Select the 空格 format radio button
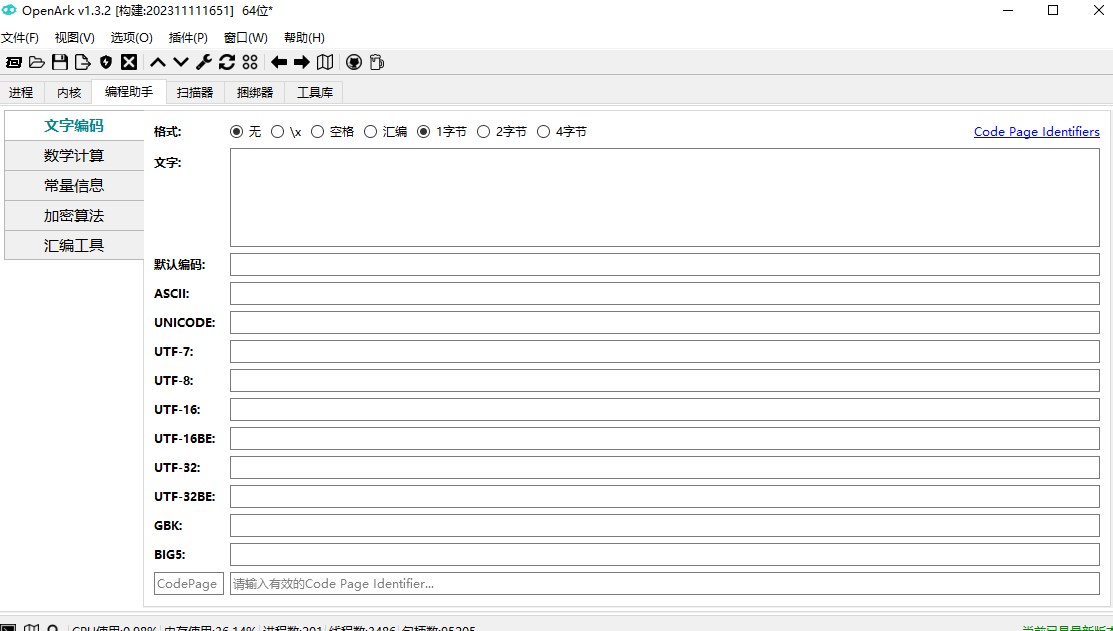The width and height of the screenshot is (1113, 631). coord(317,132)
